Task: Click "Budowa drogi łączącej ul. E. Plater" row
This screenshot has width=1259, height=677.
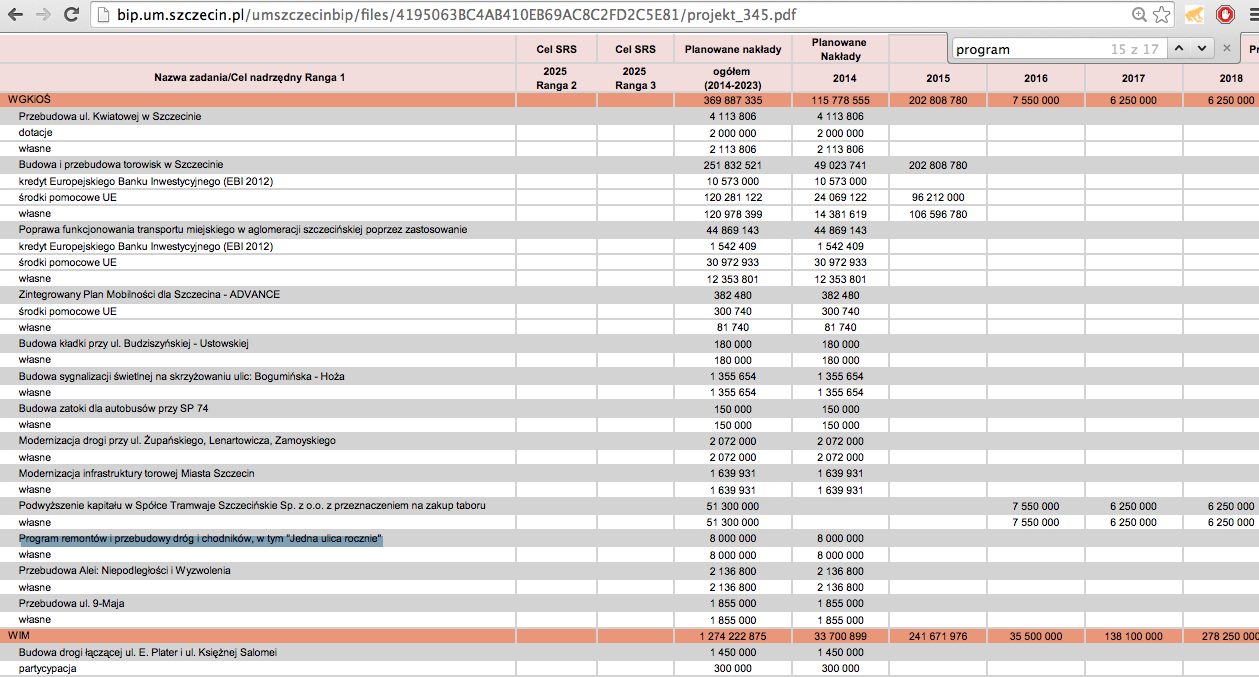Action: [148, 652]
